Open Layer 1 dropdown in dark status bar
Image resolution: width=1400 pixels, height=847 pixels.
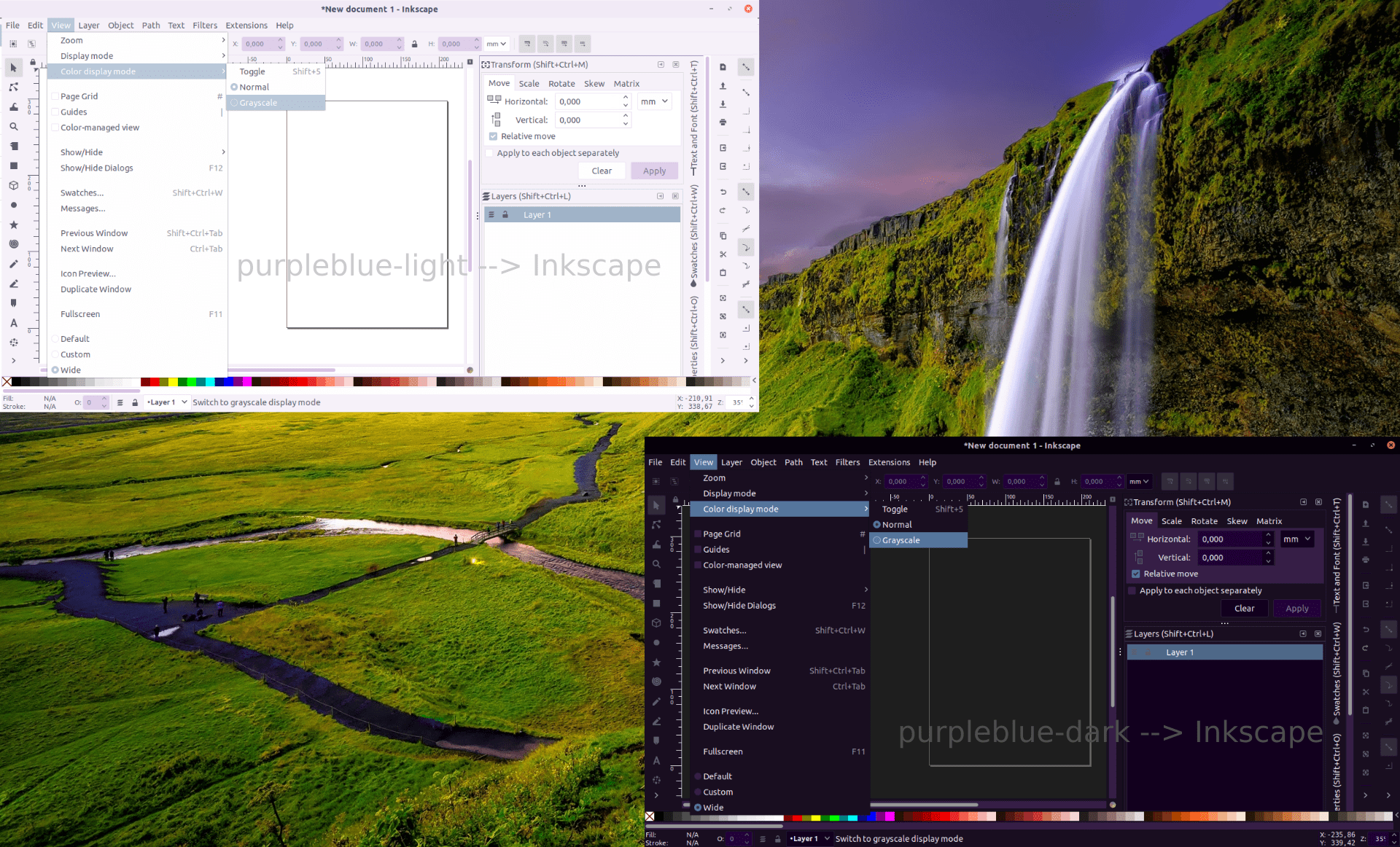tap(809, 839)
